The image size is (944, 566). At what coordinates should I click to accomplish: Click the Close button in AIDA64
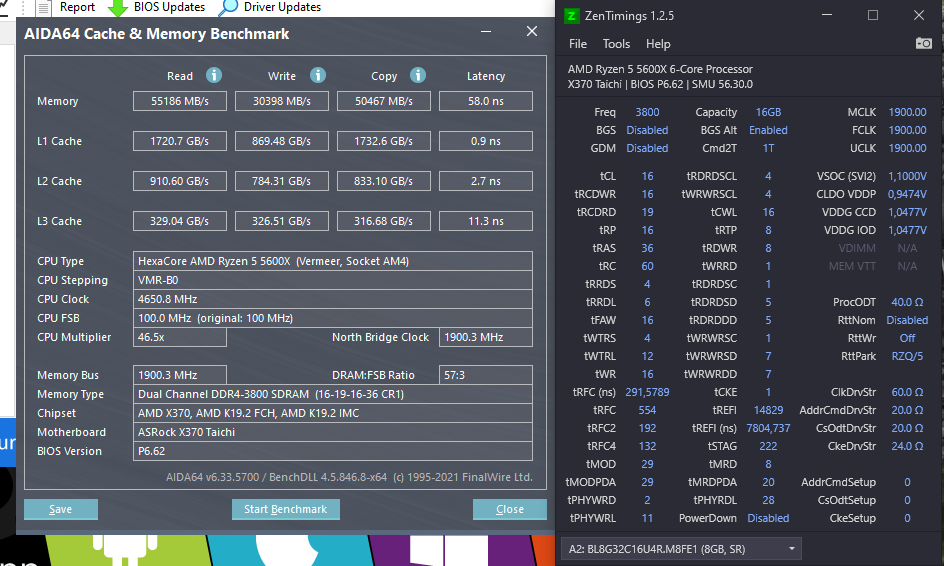tap(509, 509)
